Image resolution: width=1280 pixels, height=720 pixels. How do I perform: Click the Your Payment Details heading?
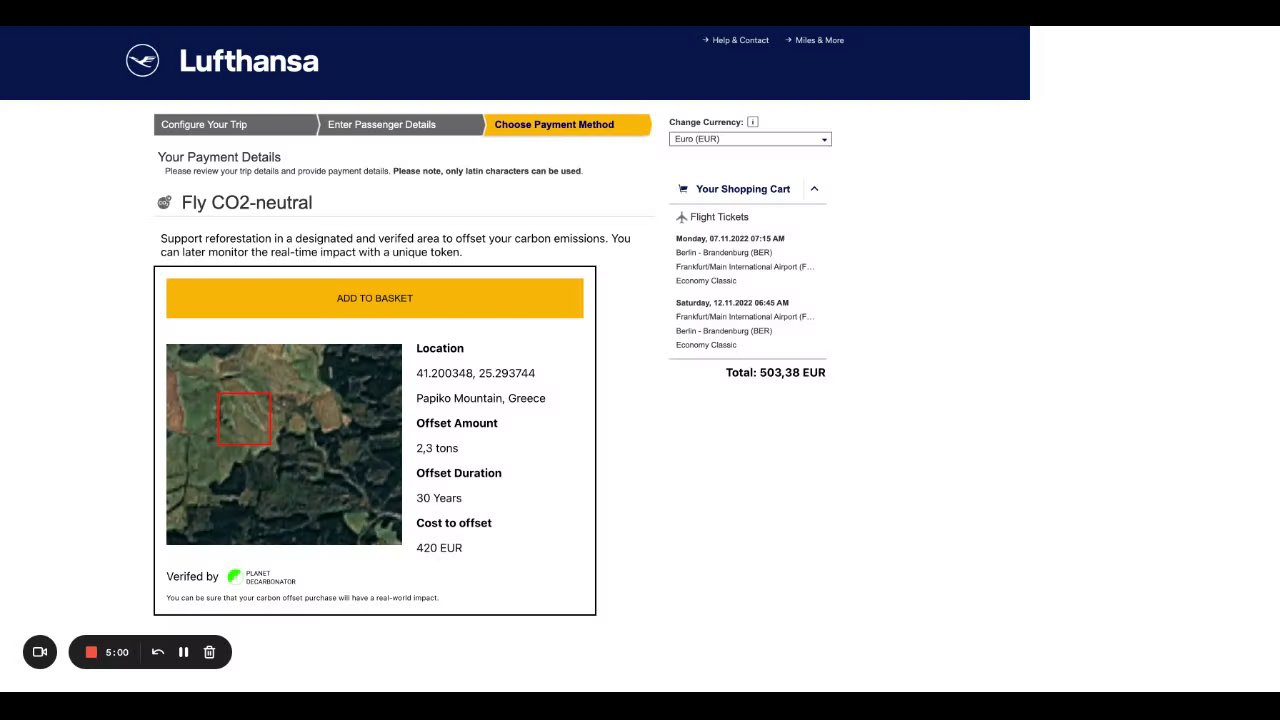[x=219, y=157]
